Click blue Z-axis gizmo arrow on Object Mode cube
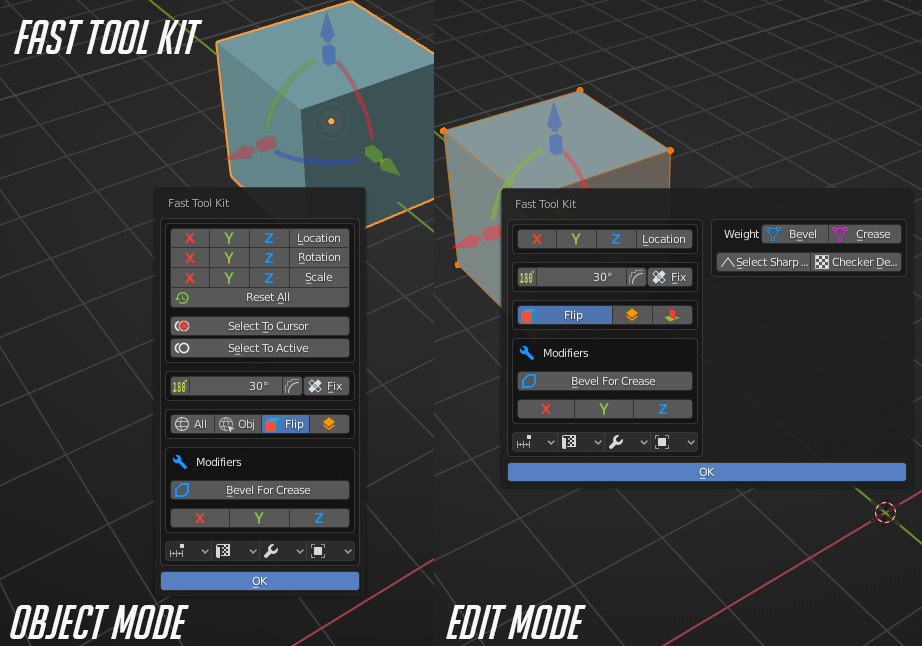 coord(328,28)
